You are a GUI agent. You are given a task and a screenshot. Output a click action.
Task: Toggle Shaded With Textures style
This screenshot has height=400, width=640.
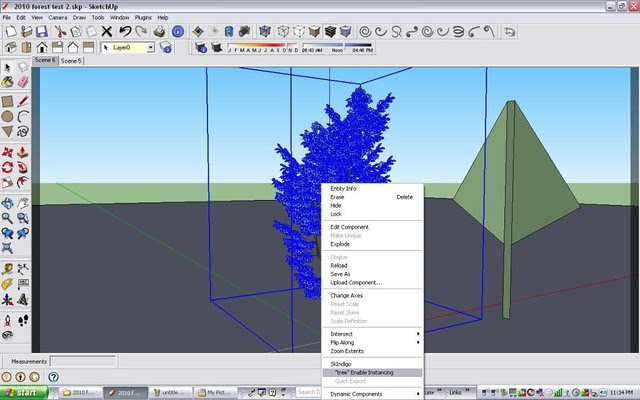coord(330,31)
